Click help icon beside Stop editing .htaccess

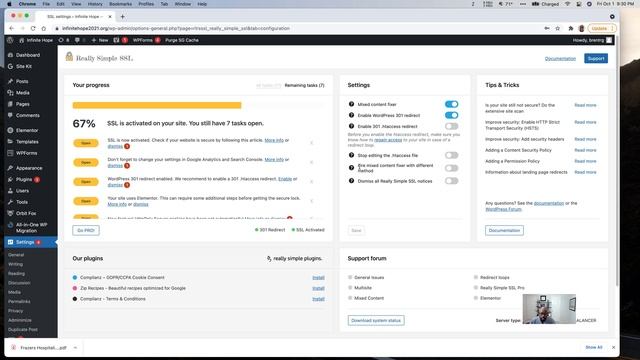(x=351, y=155)
